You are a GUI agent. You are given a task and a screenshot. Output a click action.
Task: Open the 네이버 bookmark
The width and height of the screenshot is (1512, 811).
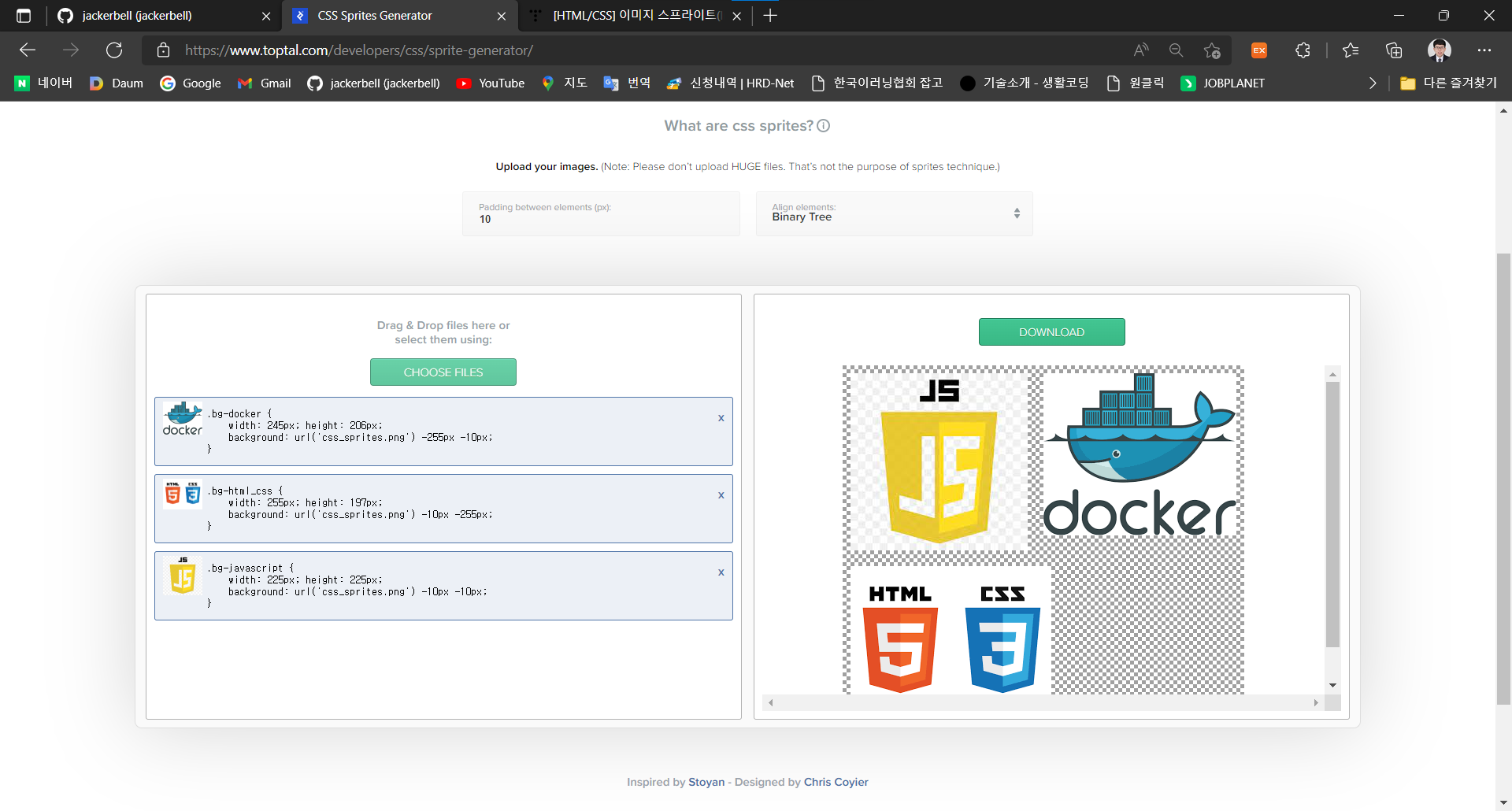[43, 83]
